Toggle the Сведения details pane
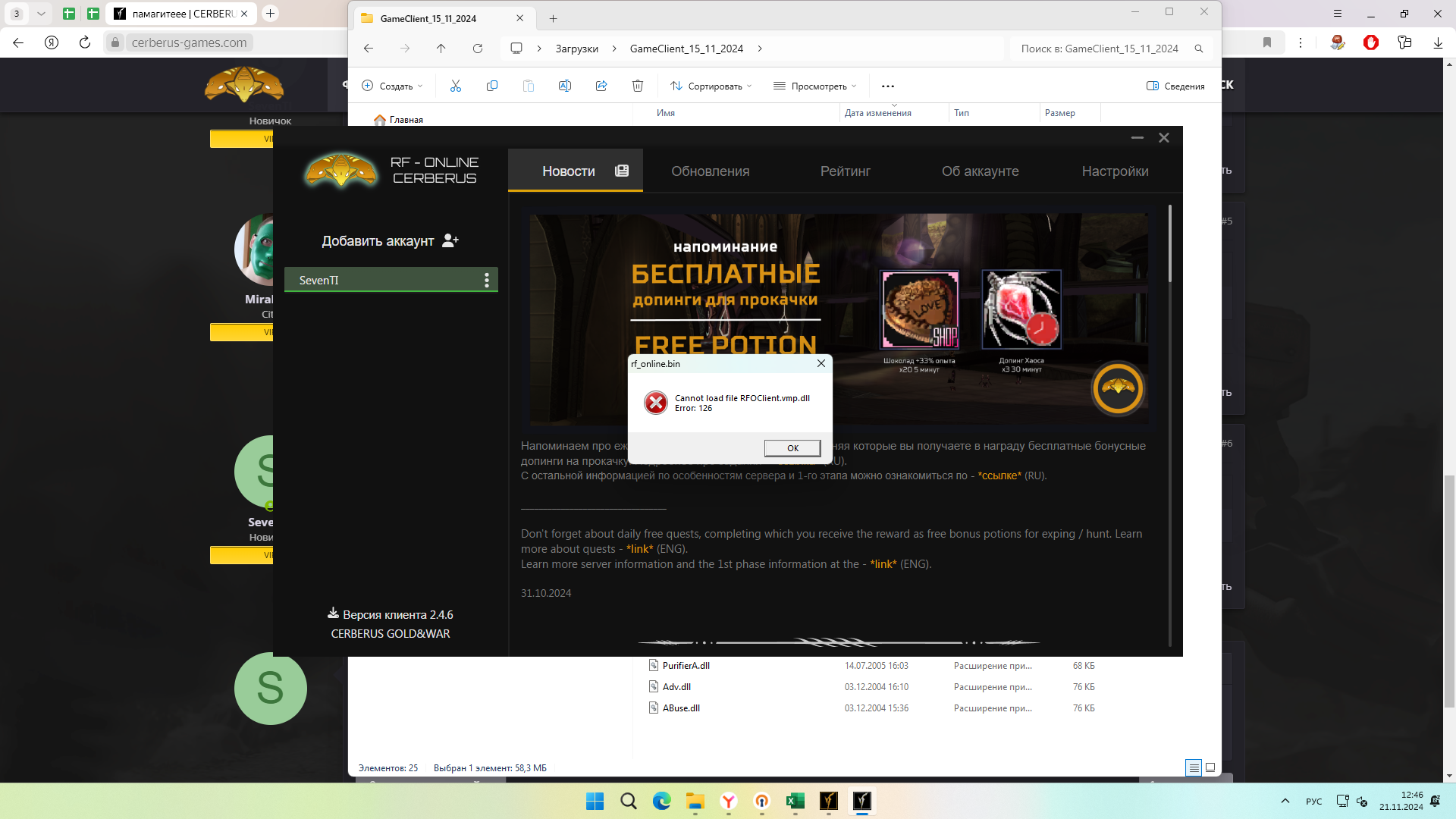1456x819 pixels. [x=1175, y=86]
